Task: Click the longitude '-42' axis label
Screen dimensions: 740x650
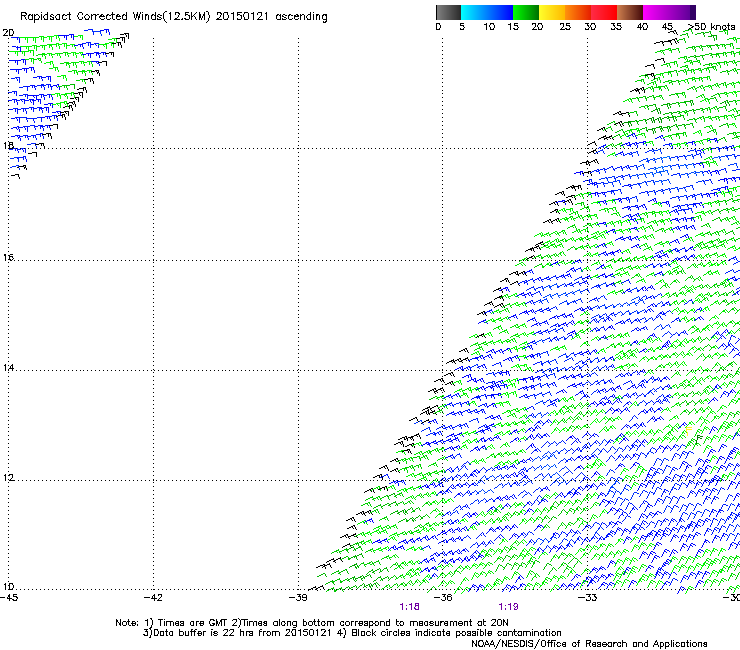Action: 153,598
